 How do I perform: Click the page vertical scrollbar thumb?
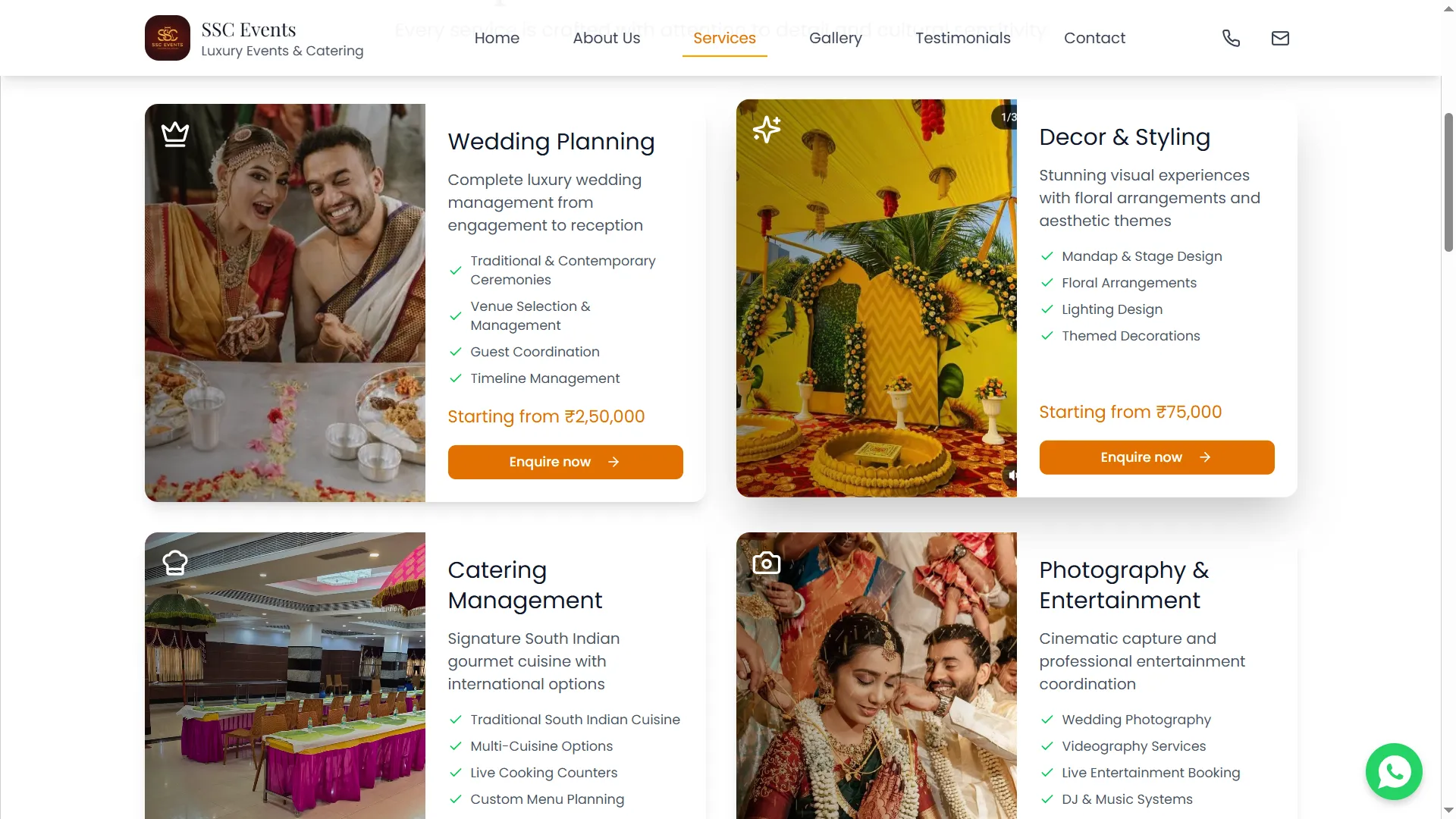1448,182
